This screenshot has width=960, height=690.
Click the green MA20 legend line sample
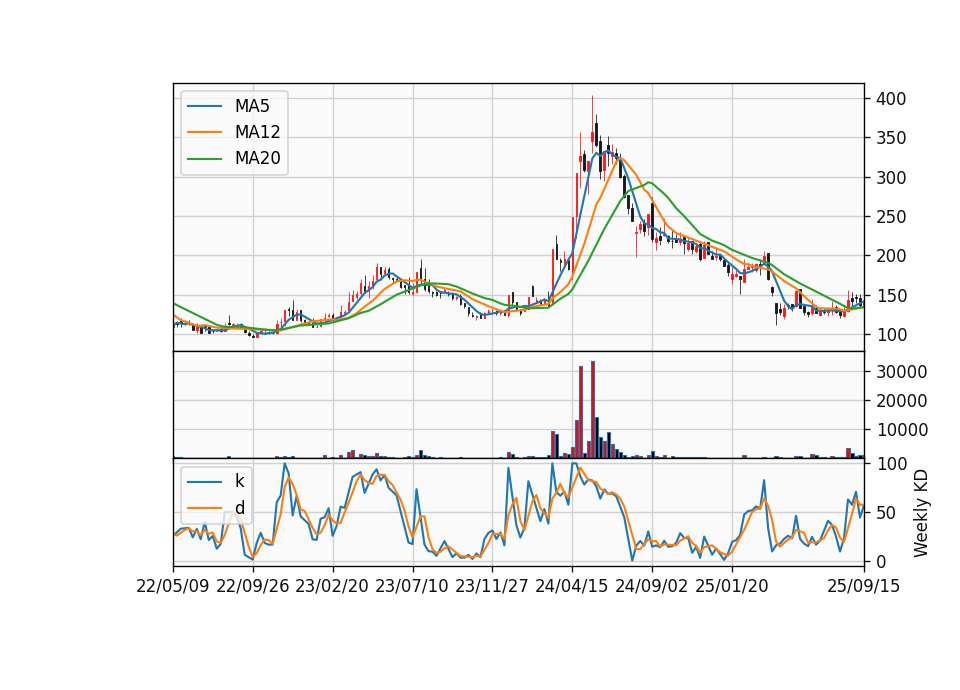tap(204, 159)
